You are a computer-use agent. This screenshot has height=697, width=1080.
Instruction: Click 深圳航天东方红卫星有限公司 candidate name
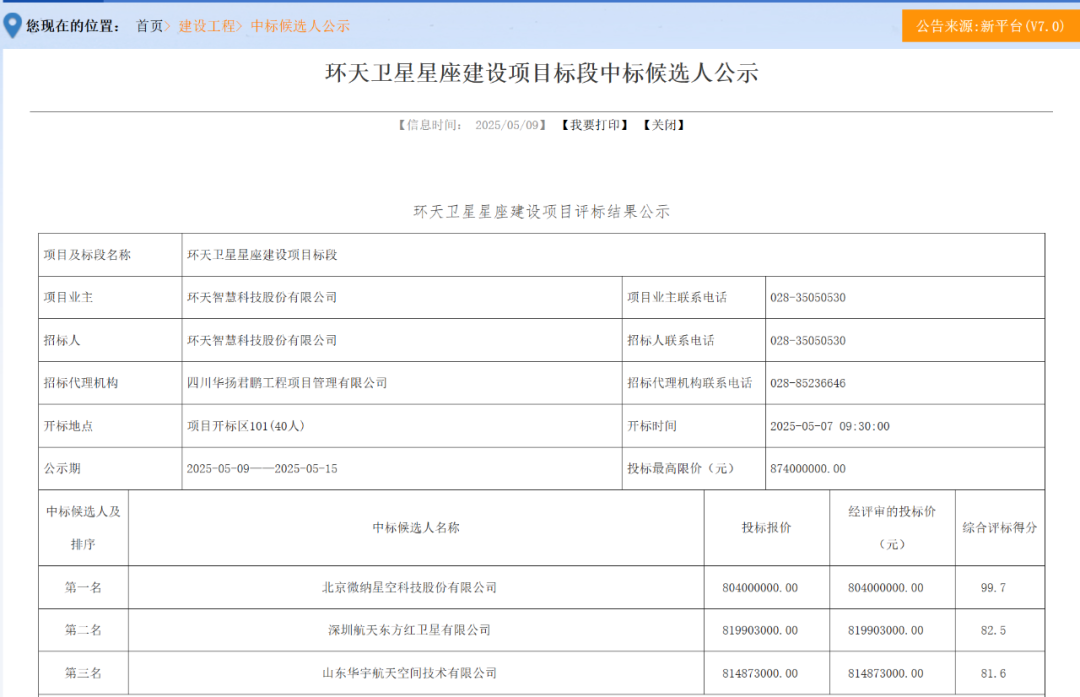(409, 630)
